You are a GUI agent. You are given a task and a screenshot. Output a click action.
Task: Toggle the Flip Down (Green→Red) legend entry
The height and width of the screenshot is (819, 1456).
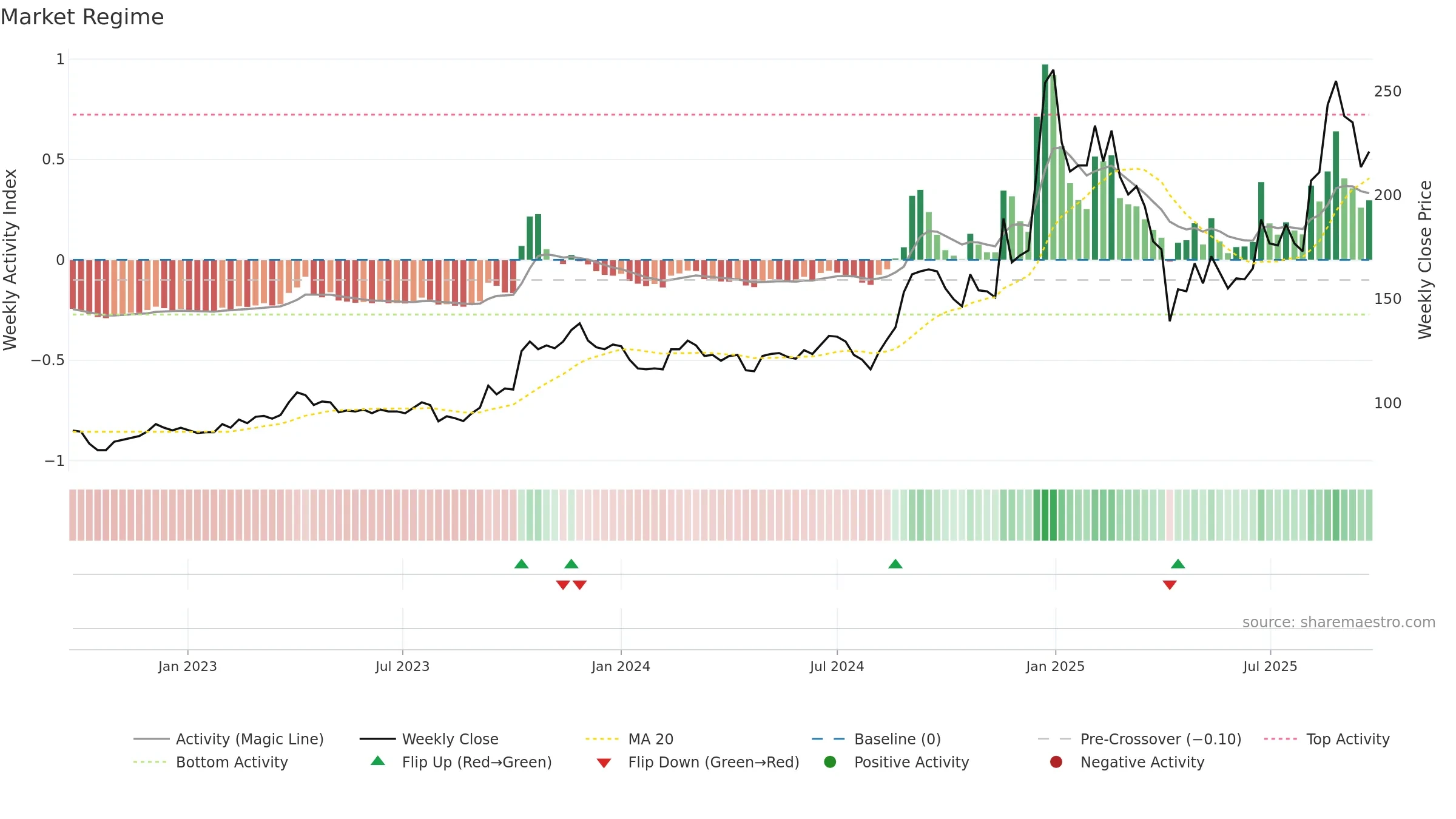[698, 762]
